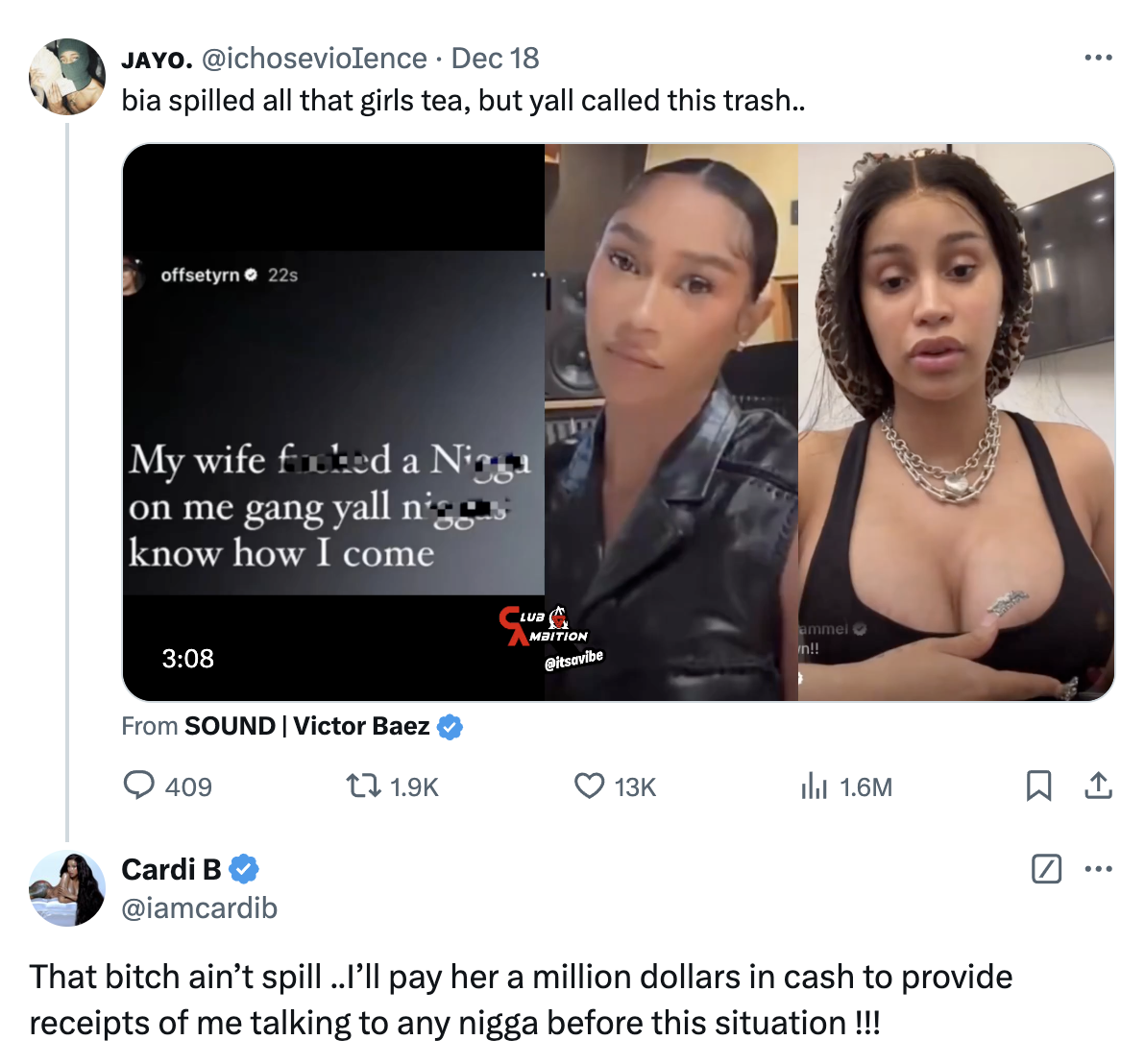The width and height of the screenshot is (1145, 1064).
Task: View analytics showing 1.6M views
Action: (x=814, y=786)
